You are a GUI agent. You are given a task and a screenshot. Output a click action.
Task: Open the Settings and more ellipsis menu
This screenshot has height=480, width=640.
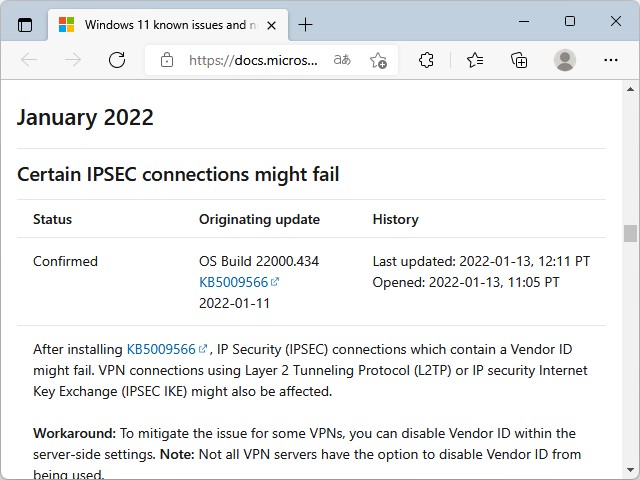[611, 60]
